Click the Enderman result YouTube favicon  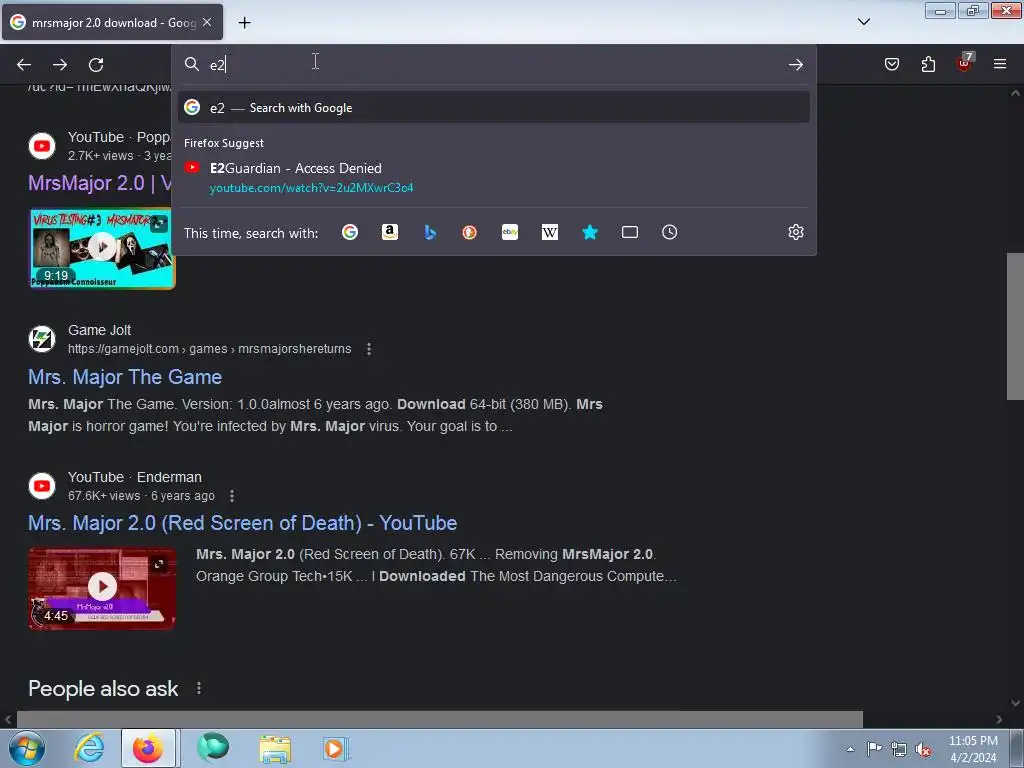tap(42, 486)
